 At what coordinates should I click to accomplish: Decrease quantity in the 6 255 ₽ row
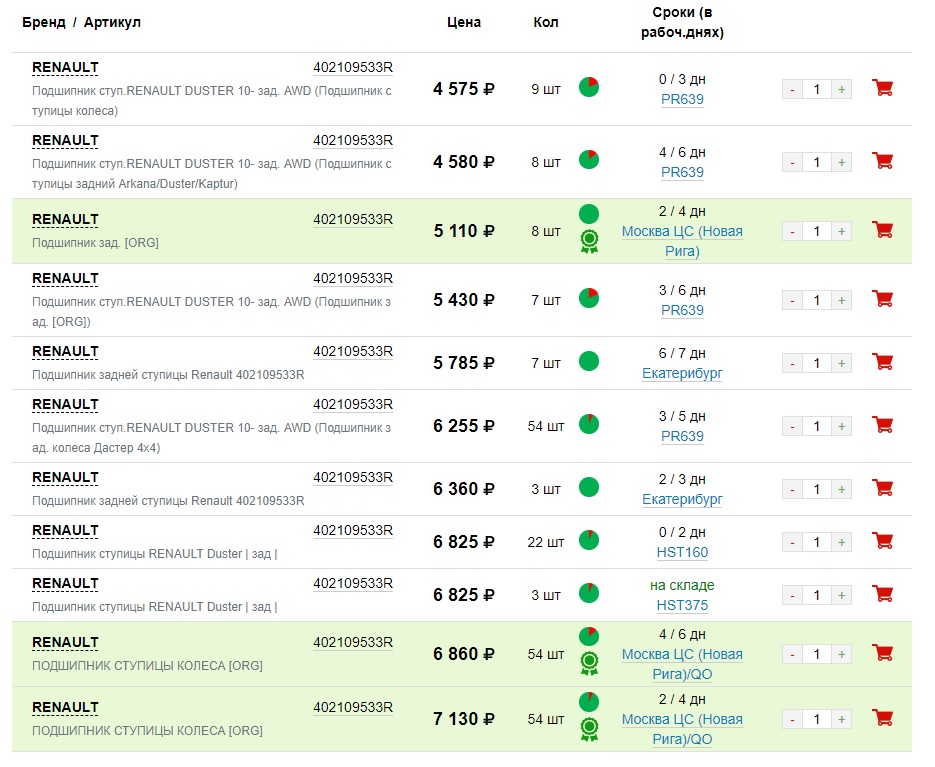point(792,426)
